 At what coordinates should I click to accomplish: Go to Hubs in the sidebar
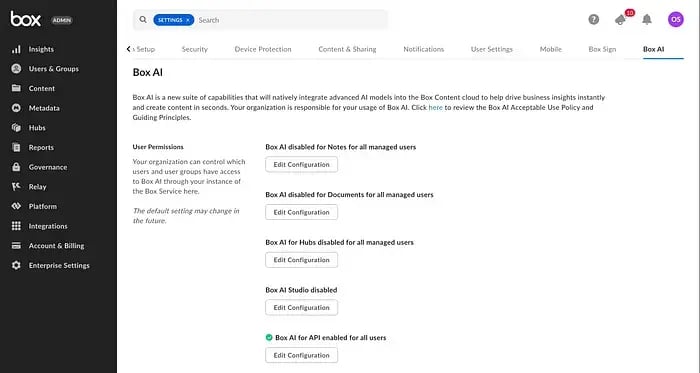37,128
